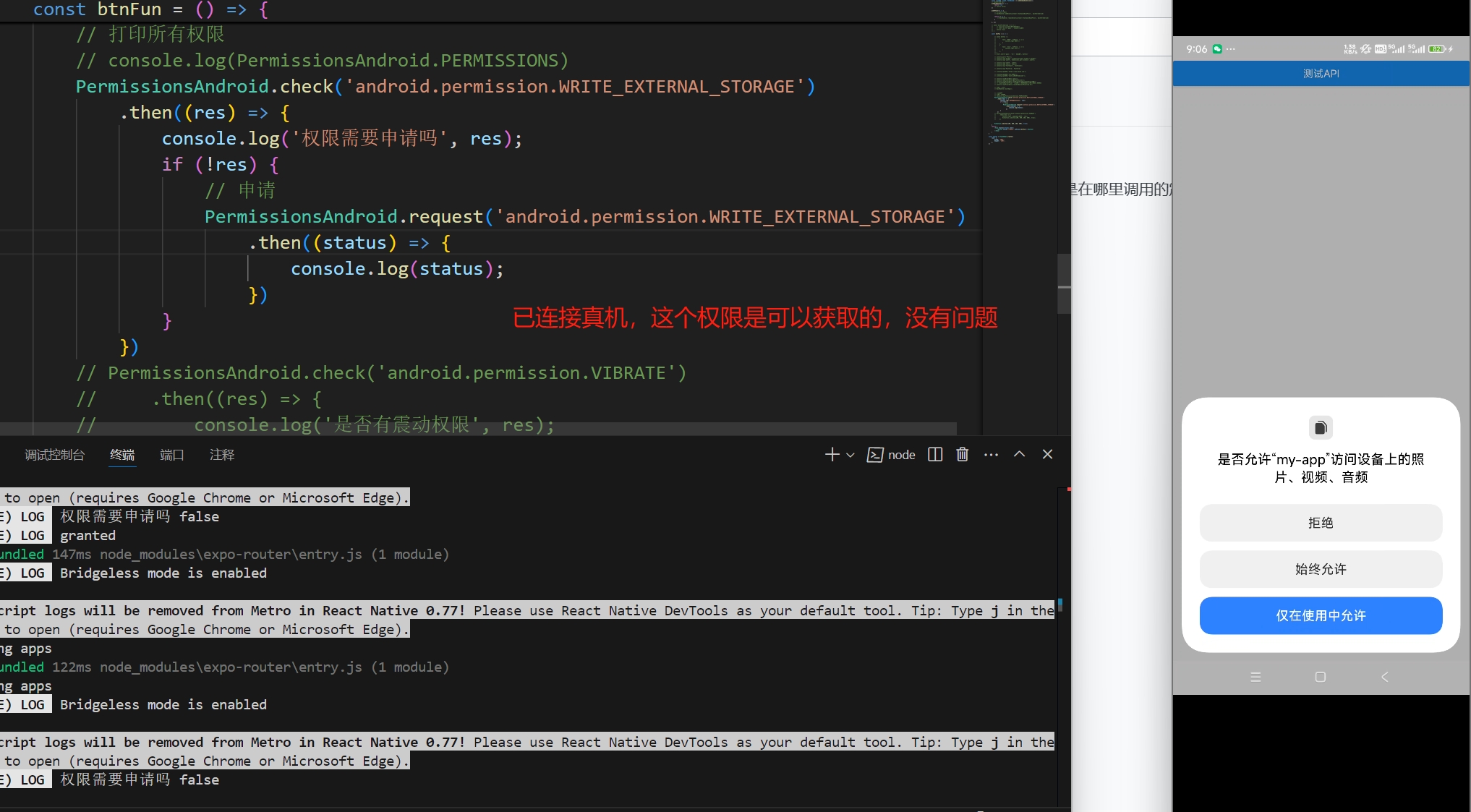
Task: Click the commented VIBRATE check line
Action: coord(381,373)
